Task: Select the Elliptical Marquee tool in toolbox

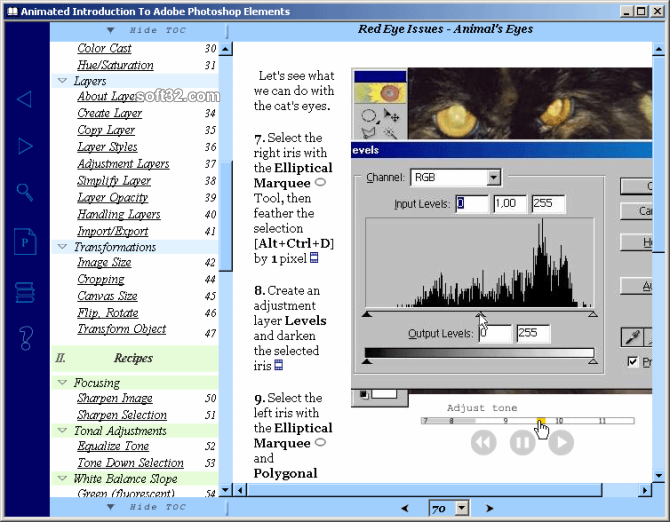Action: [368, 116]
